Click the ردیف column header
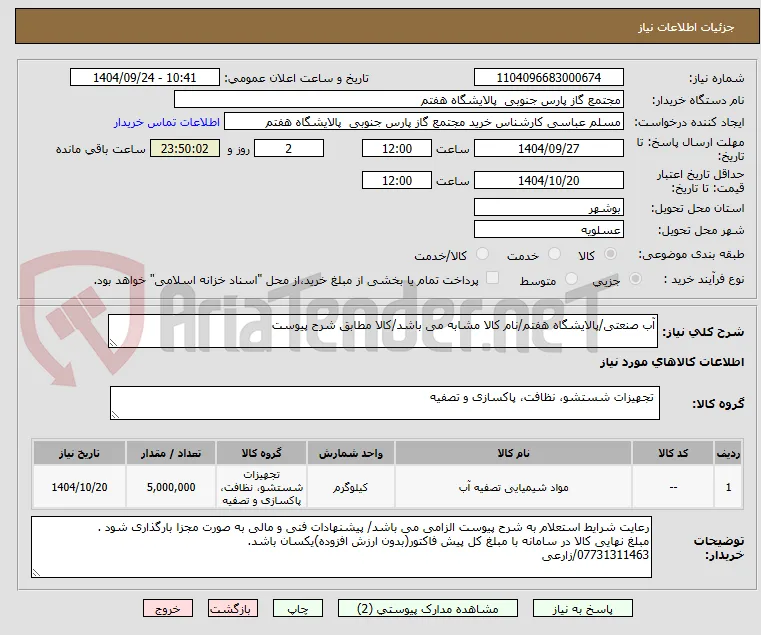This screenshot has height=635, width=761. coord(728,453)
